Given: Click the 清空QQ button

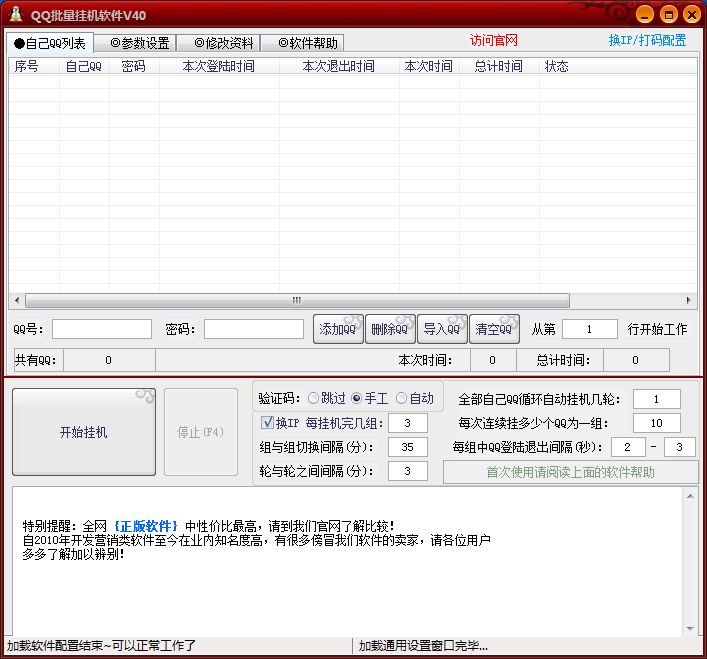Looking at the screenshot, I should [x=494, y=329].
